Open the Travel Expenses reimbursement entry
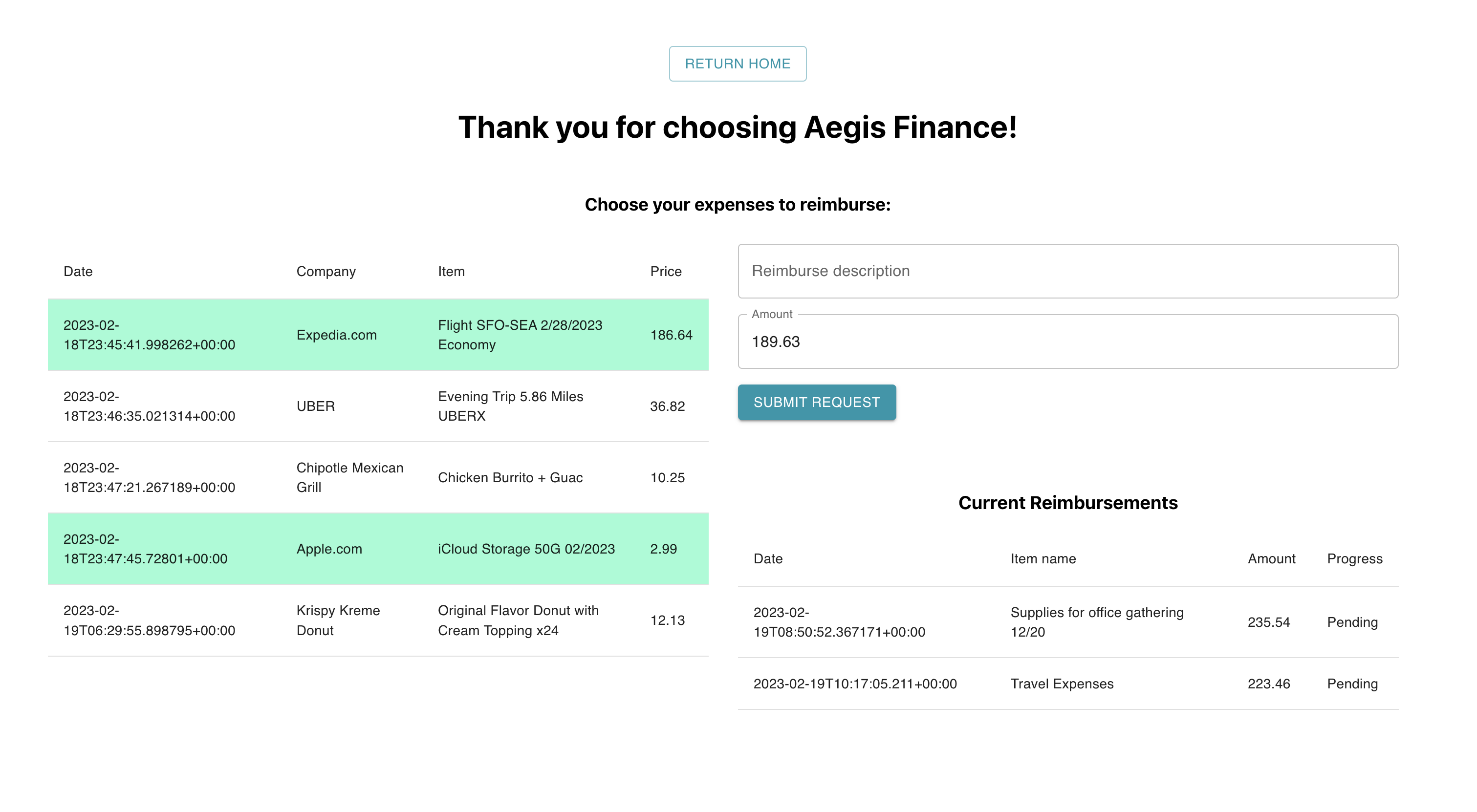This screenshot has height=812, width=1477. [1061, 684]
